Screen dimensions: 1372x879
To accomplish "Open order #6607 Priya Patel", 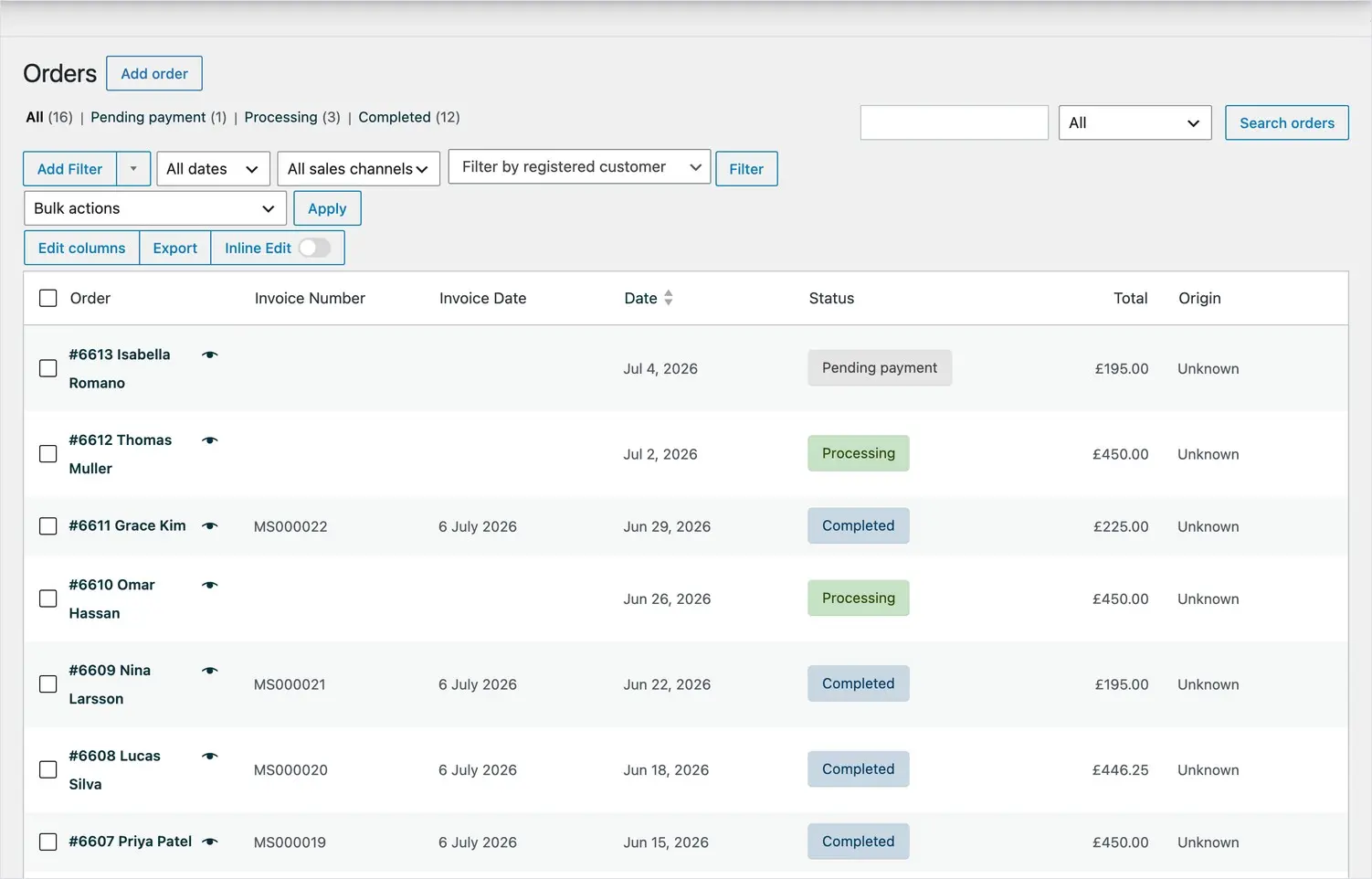I will [131, 841].
